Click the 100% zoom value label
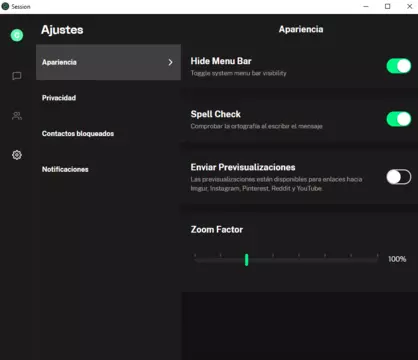 click(x=397, y=259)
